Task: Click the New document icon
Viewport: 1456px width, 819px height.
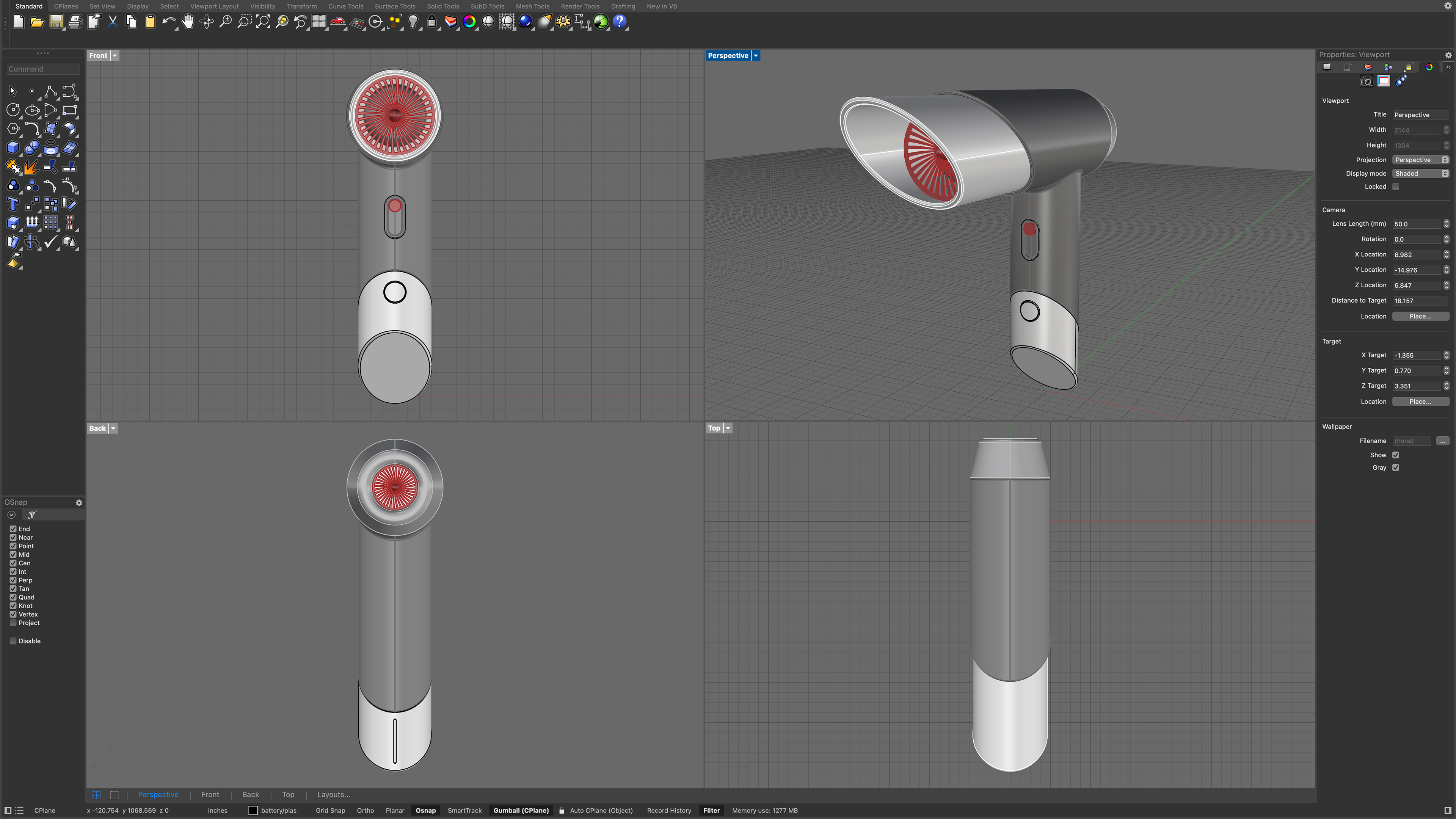Action: coord(19,22)
